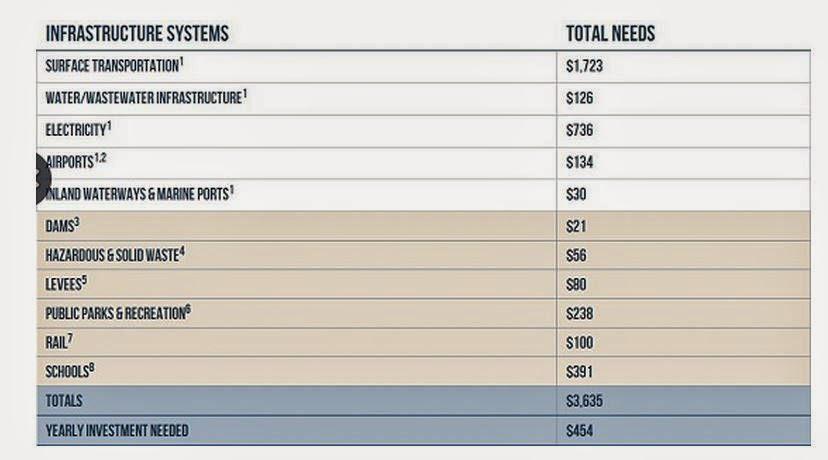Click the dark circular previous-image arrow
The image size is (828, 460).
pos(40,179)
